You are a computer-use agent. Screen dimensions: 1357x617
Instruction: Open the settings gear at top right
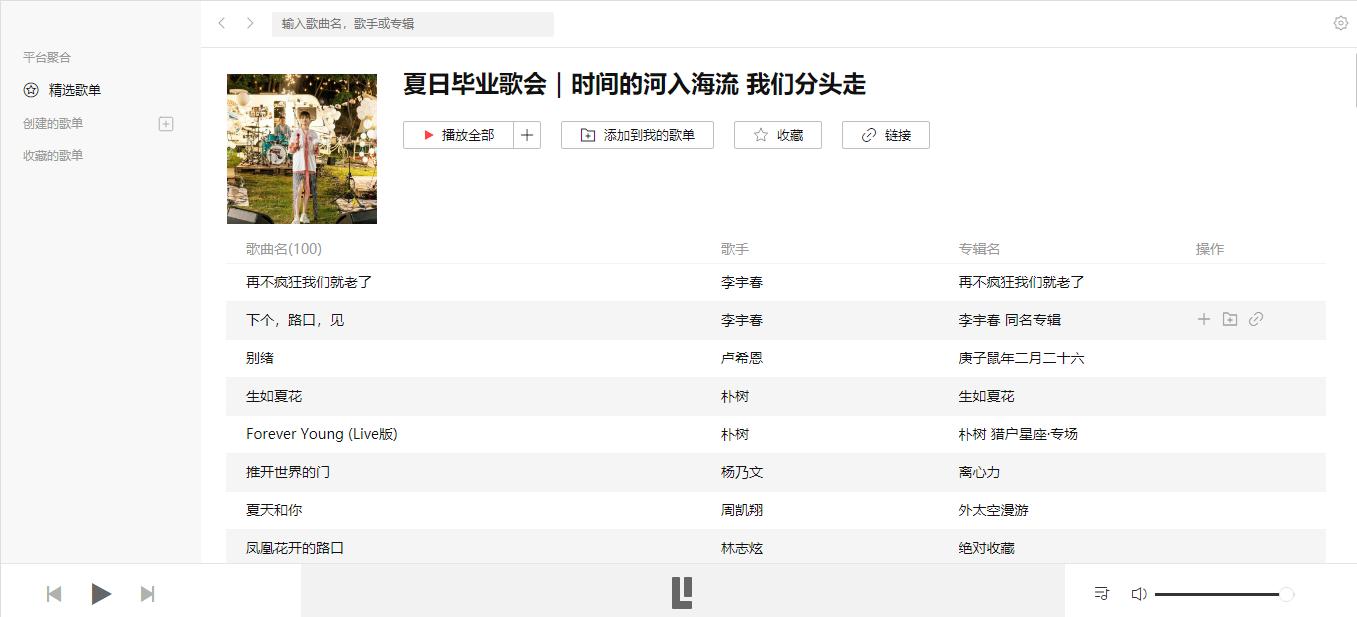pyautogui.click(x=1339, y=21)
